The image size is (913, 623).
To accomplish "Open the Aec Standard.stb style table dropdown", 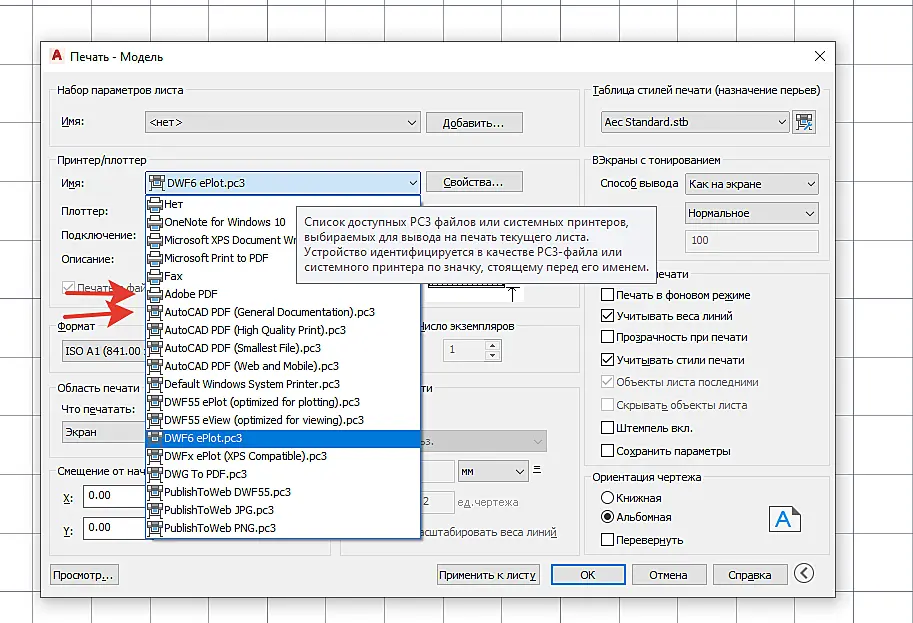I will pos(695,122).
